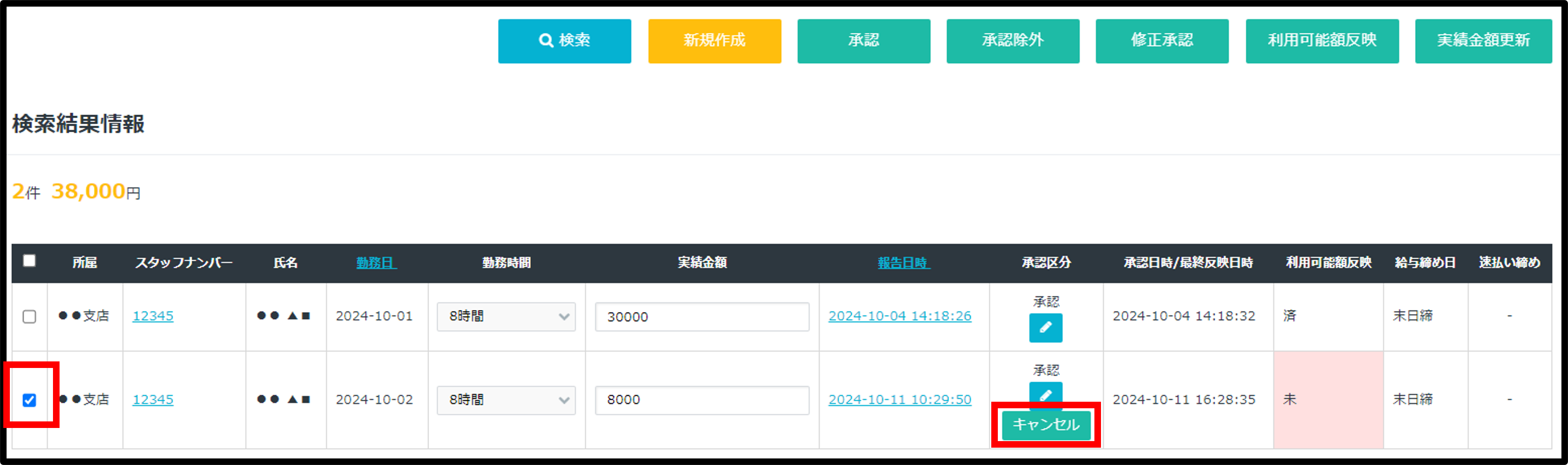The image size is (1568, 465).
Task: Check the checkbox for the 2024-10-01 row
Action: [x=29, y=316]
